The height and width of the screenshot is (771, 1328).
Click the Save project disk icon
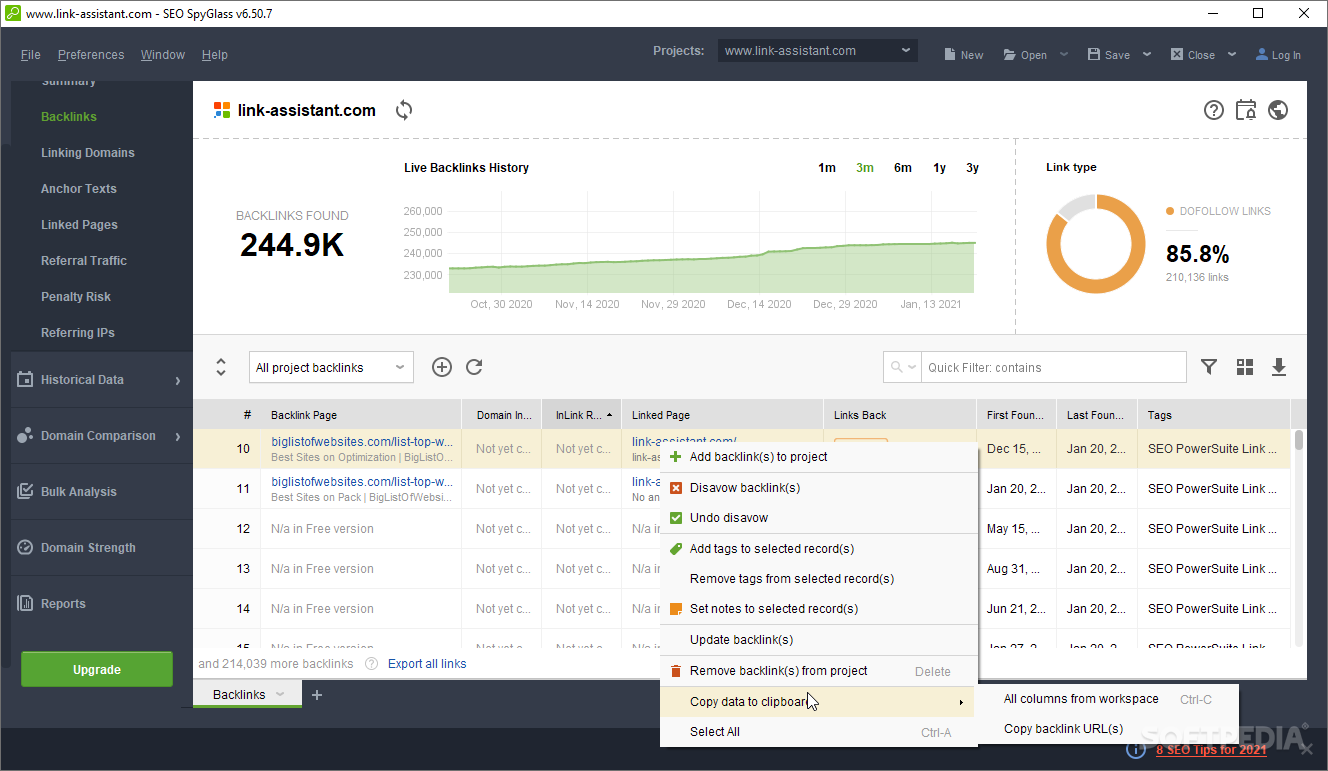pyautogui.click(x=1094, y=55)
